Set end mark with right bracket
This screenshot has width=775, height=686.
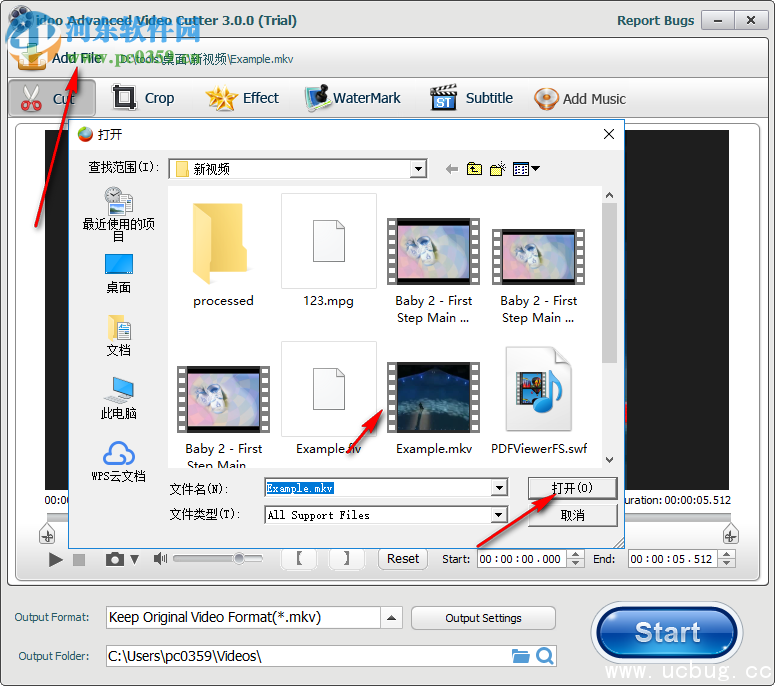coord(346,558)
